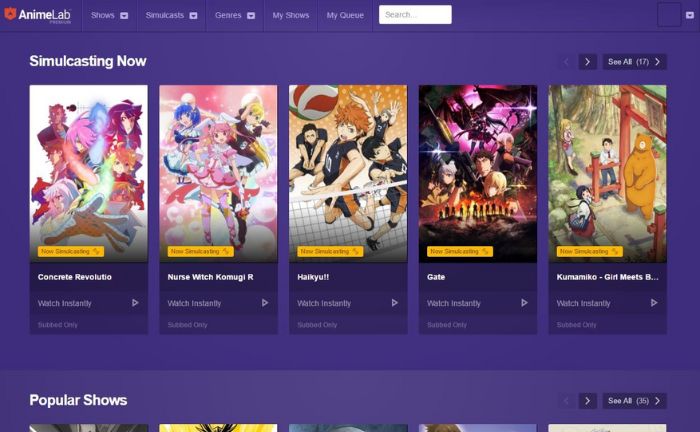
Task: Open the Genres menu
Action: tap(228, 15)
